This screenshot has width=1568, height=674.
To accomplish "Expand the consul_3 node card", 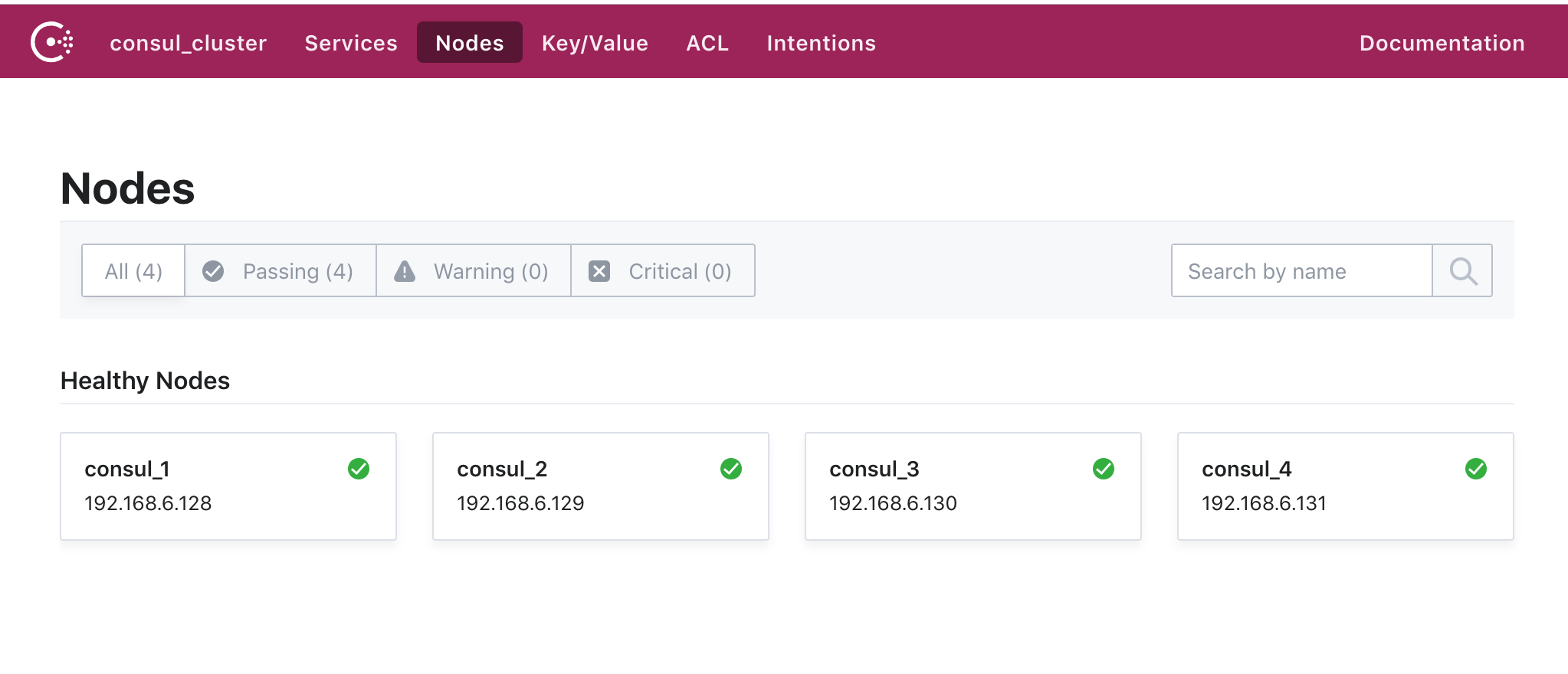I will coord(973,486).
